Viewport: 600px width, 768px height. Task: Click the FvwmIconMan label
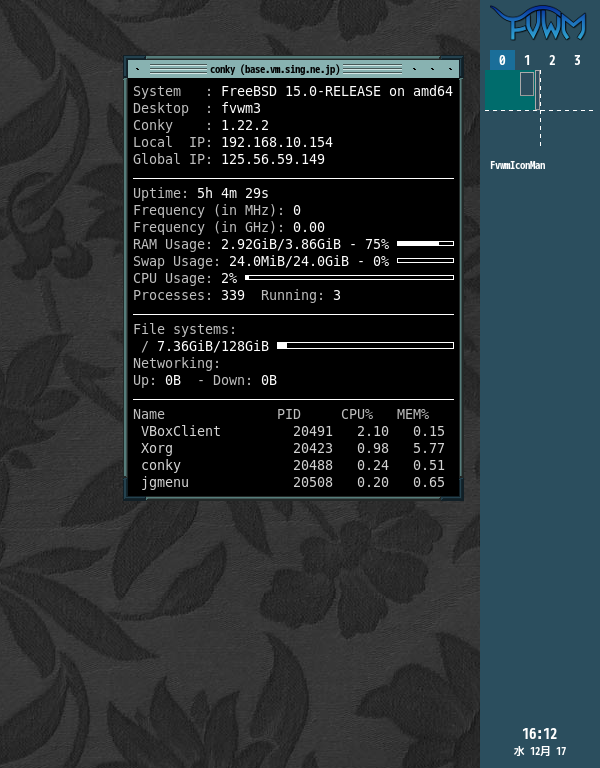(x=517, y=166)
